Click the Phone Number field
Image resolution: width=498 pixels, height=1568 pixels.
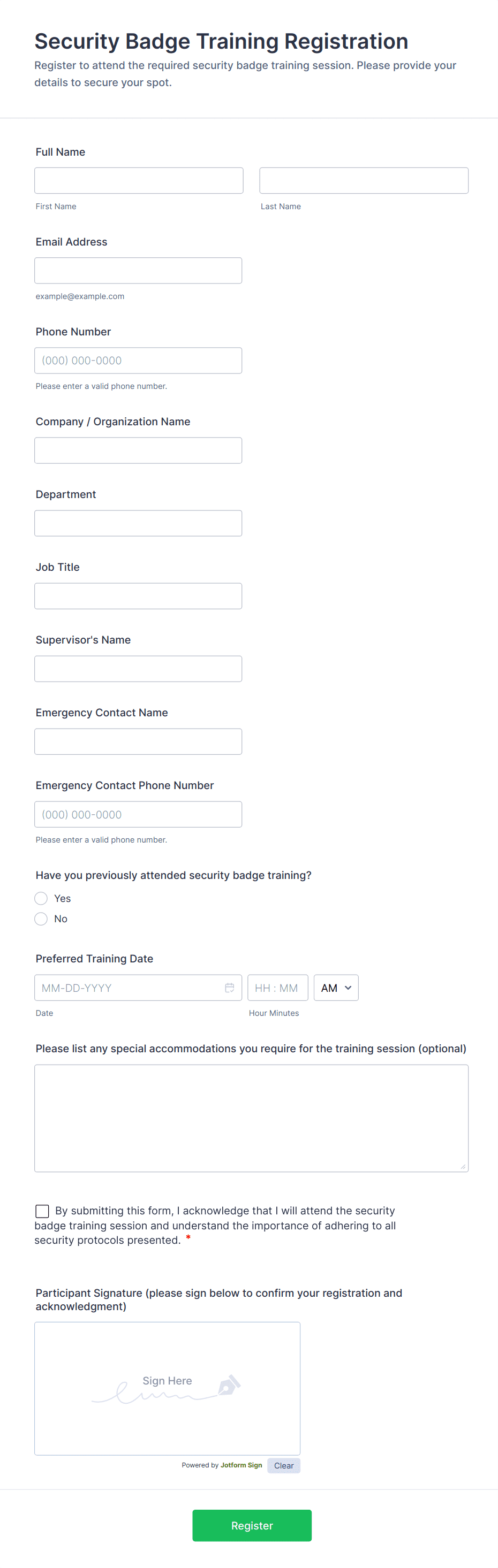(138, 361)
